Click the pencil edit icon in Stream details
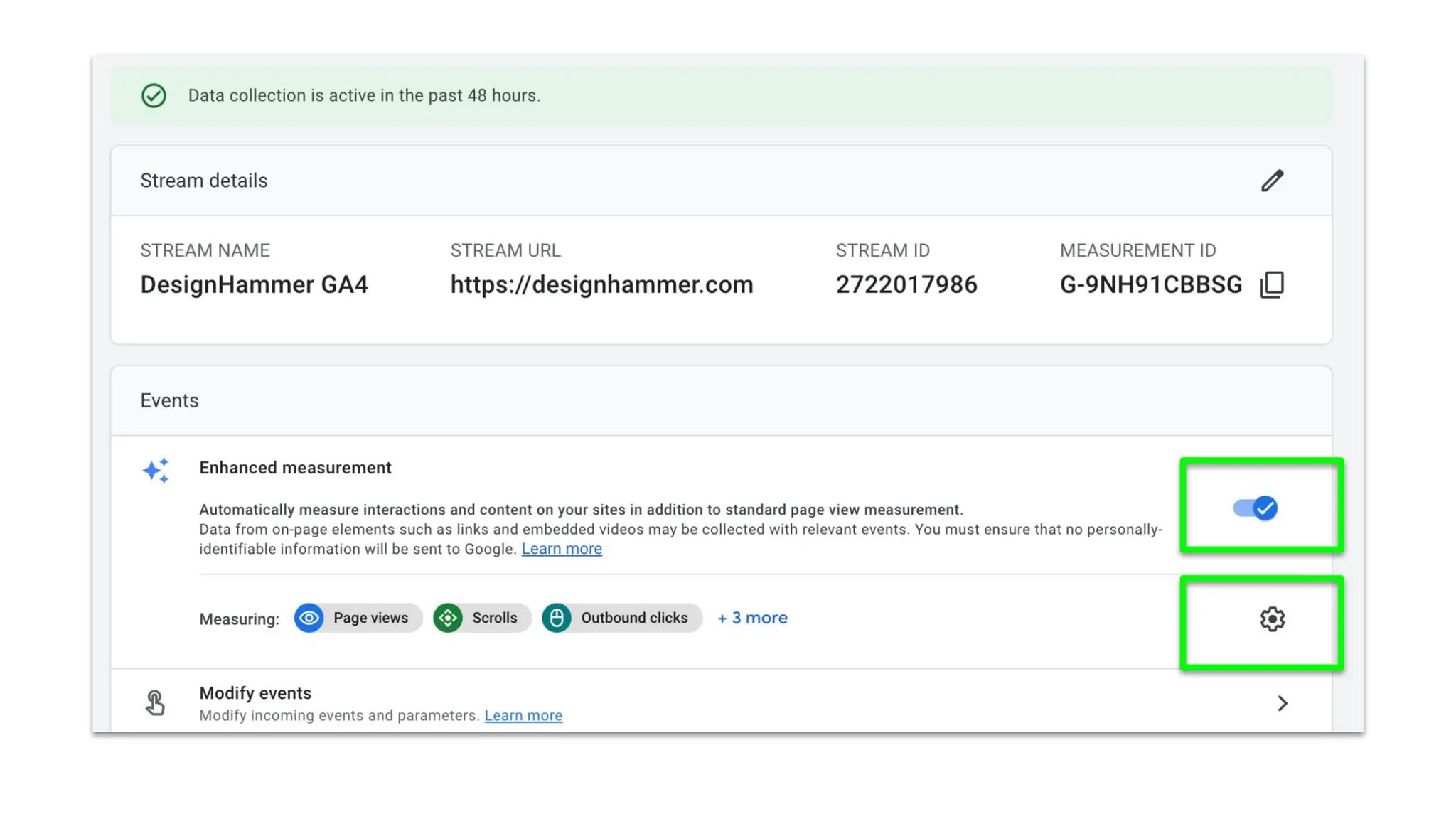Viewport: 1456px width, 819px height. coord(1272,181)
